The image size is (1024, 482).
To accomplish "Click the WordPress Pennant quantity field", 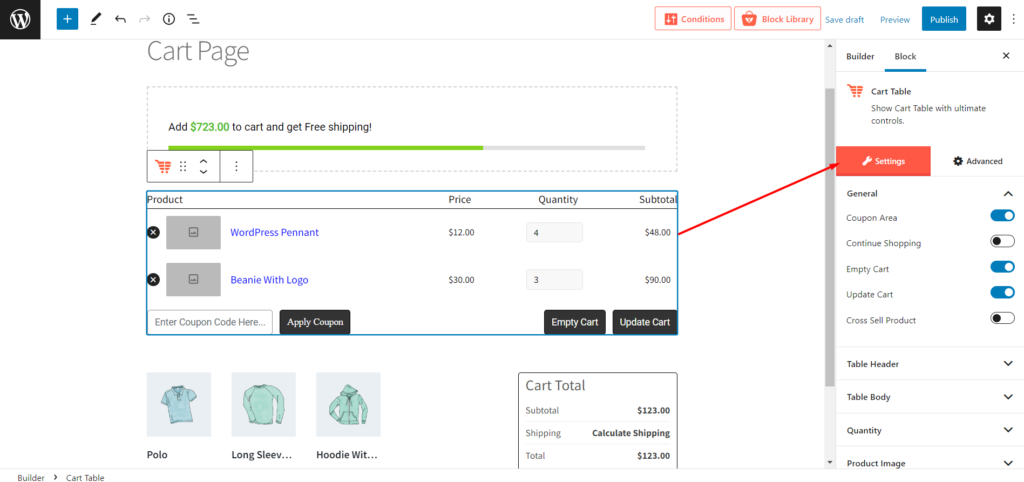I will tap(554, 233).
